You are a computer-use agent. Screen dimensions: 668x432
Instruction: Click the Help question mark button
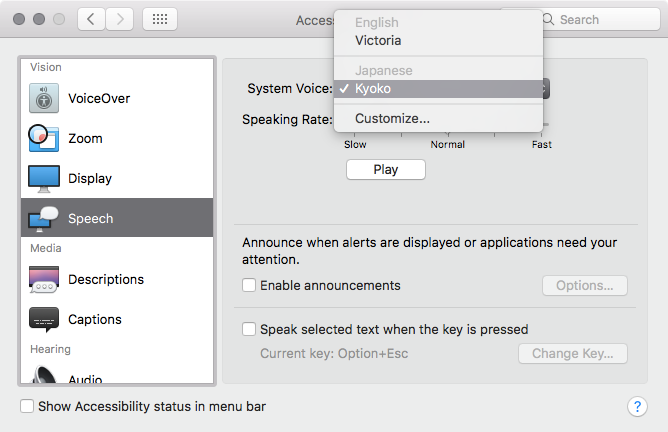(637, 406)
